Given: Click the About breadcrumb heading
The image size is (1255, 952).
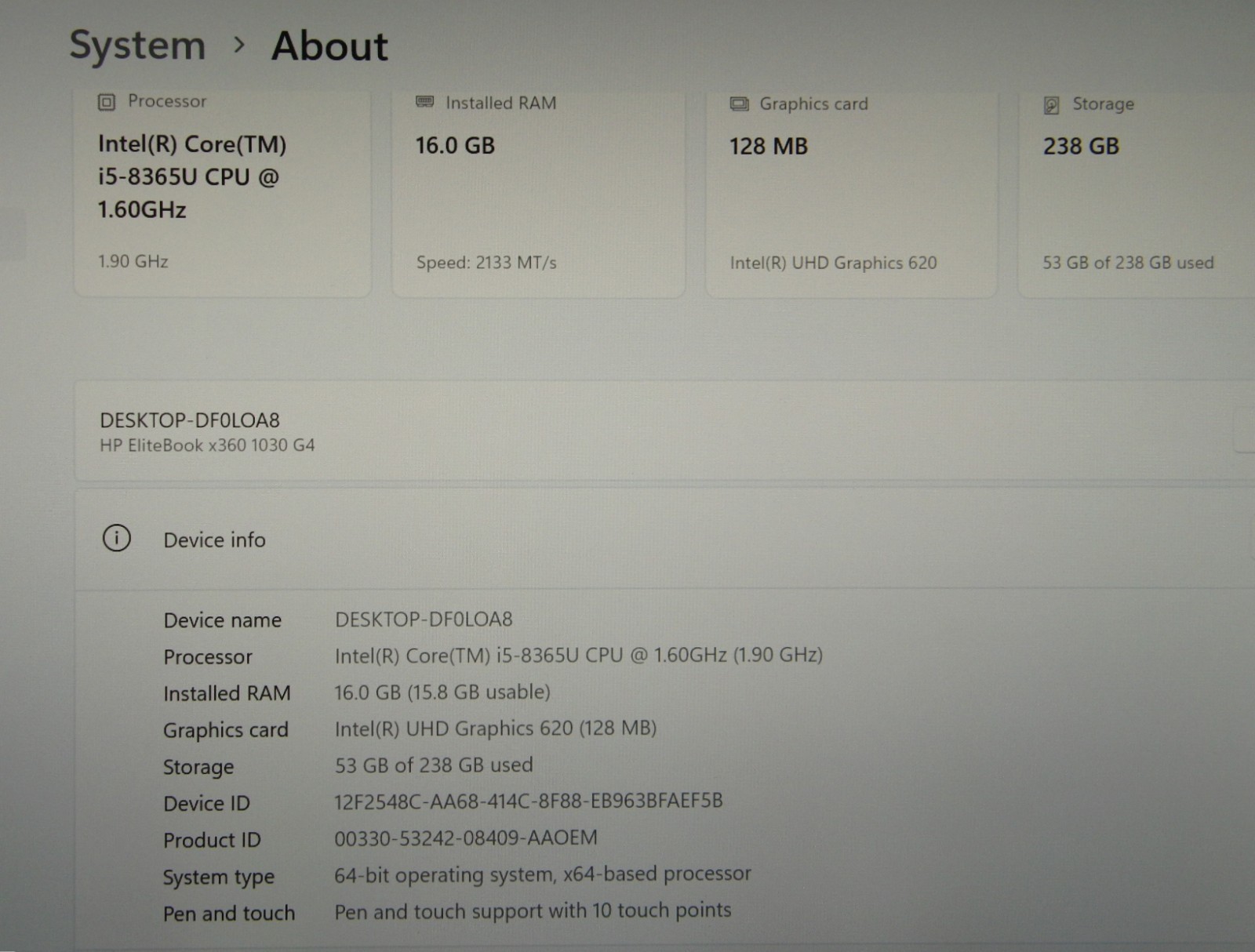Looking at the screenshot, I should click(x=329, y=46).
